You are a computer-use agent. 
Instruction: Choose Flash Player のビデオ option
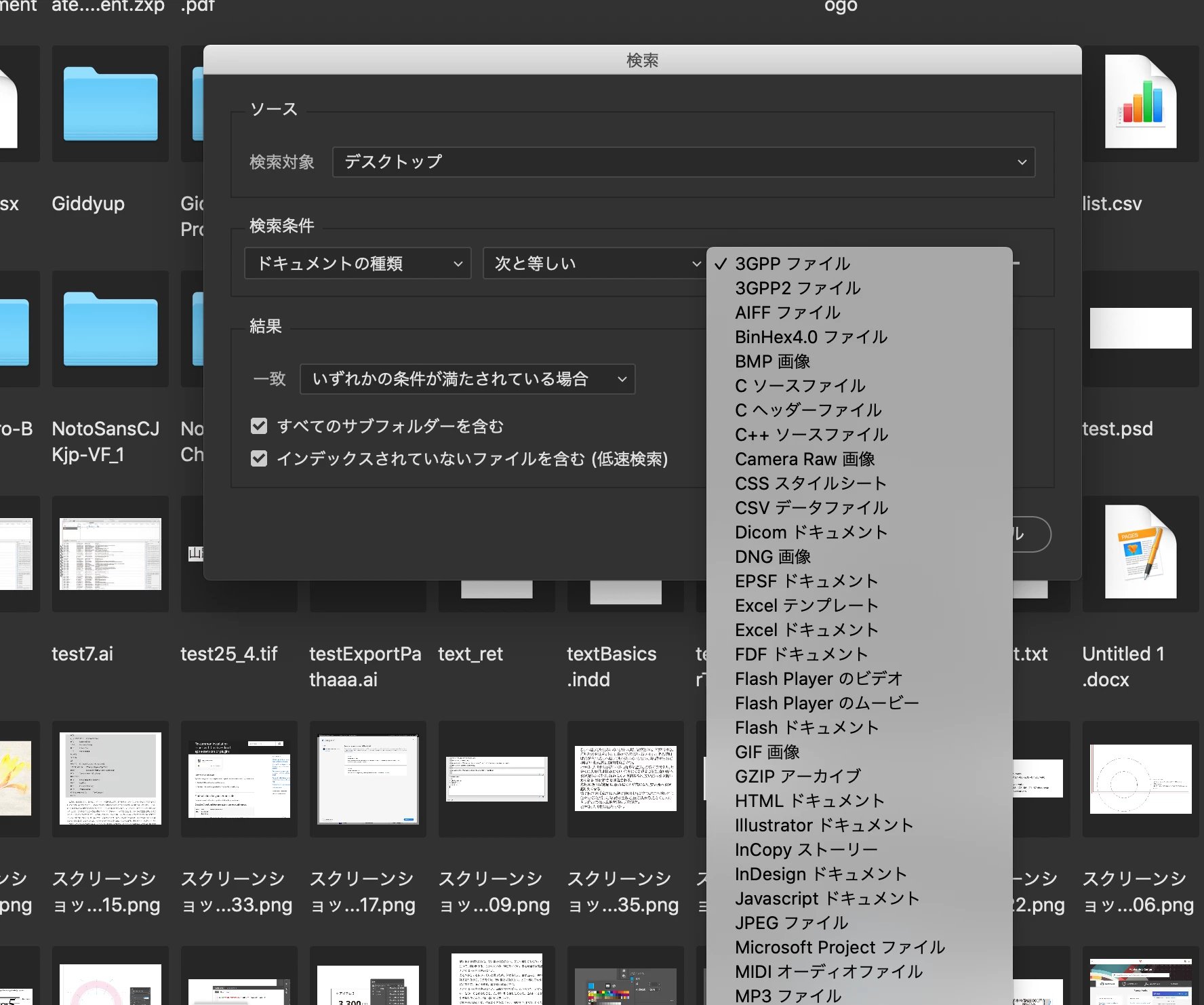(x=860, y=678)
